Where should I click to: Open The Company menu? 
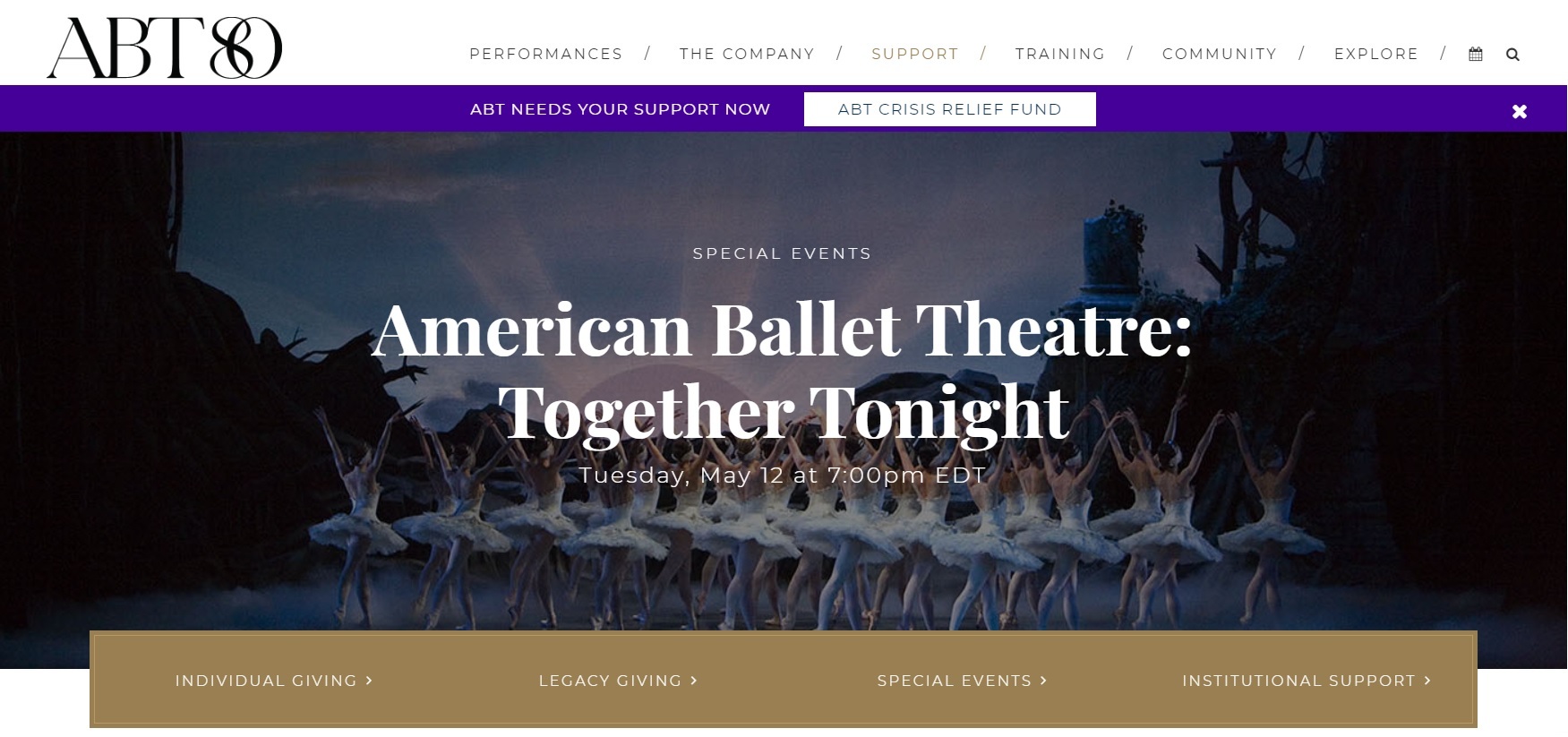coord(747,55)
